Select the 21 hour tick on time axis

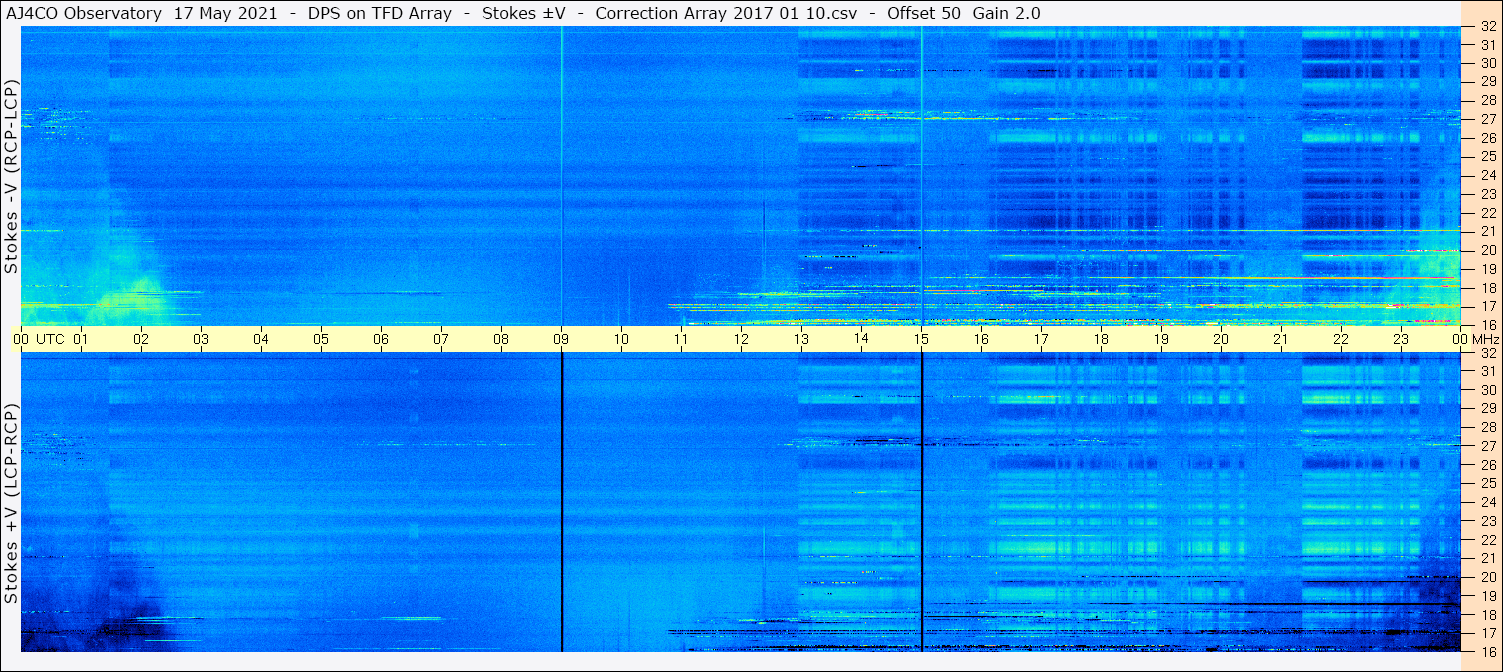tap(1281, 339)
